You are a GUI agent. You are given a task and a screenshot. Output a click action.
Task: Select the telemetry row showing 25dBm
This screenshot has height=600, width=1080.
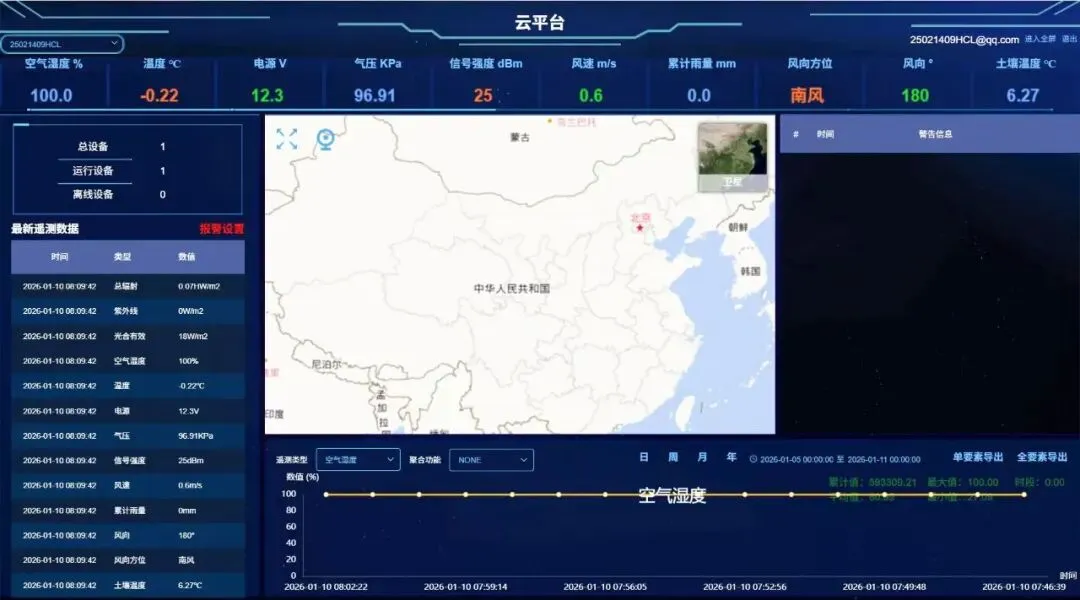tap(127, 460)
